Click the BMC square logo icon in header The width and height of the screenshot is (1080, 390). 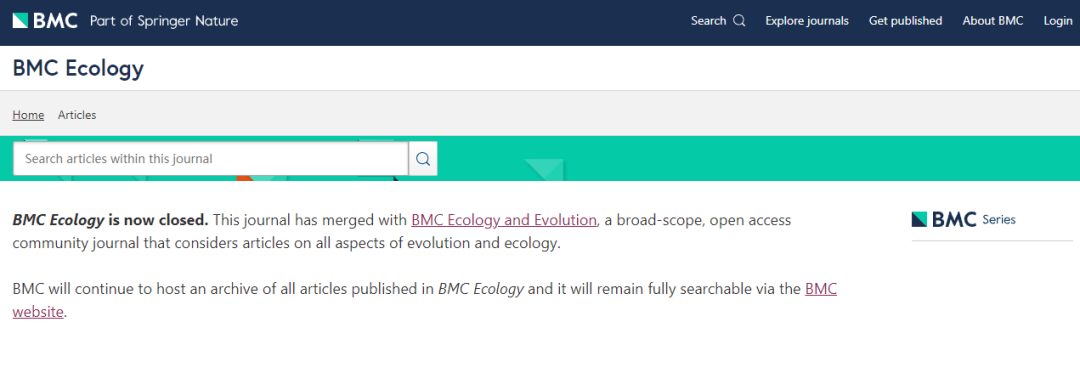20,21
